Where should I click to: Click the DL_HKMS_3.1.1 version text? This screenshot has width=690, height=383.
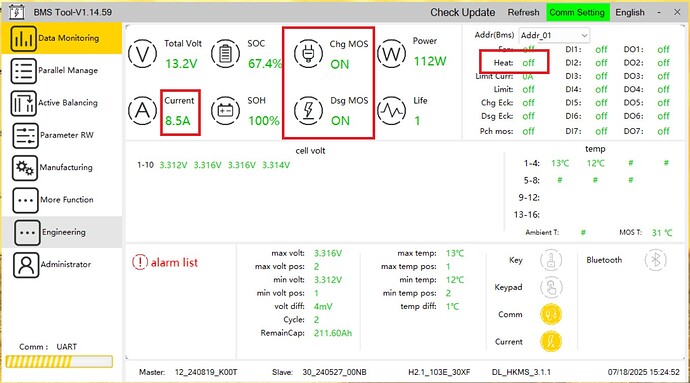point(521,372)
